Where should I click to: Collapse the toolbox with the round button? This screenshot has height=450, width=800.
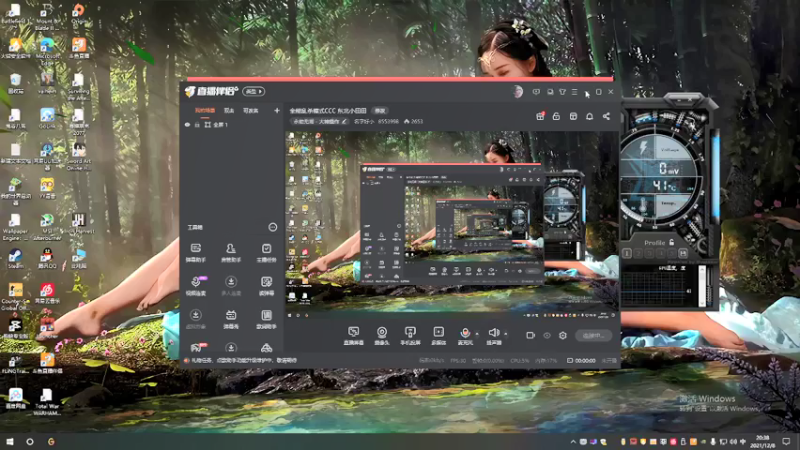[272, 227]
